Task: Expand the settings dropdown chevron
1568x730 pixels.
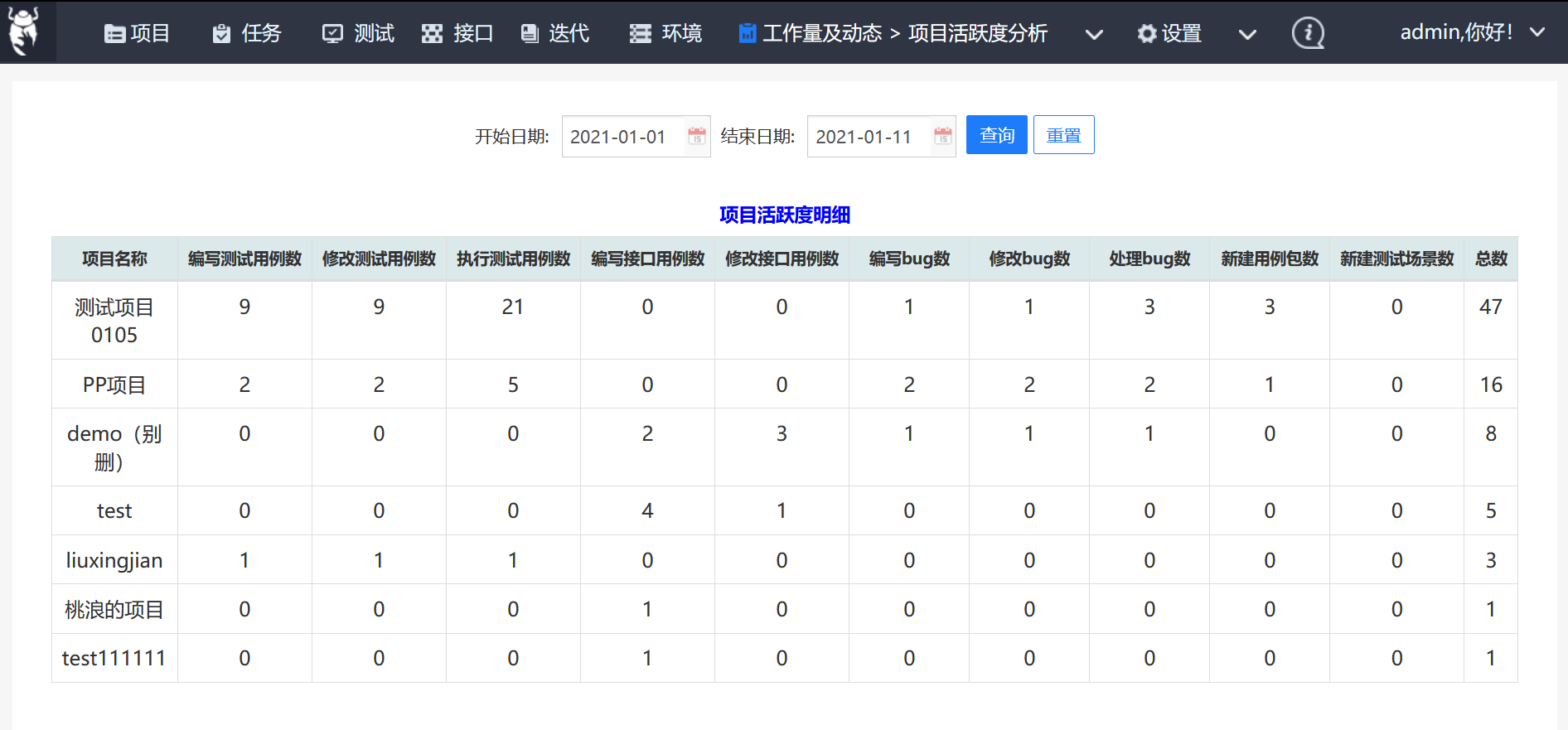Action: click(1247, 34)
